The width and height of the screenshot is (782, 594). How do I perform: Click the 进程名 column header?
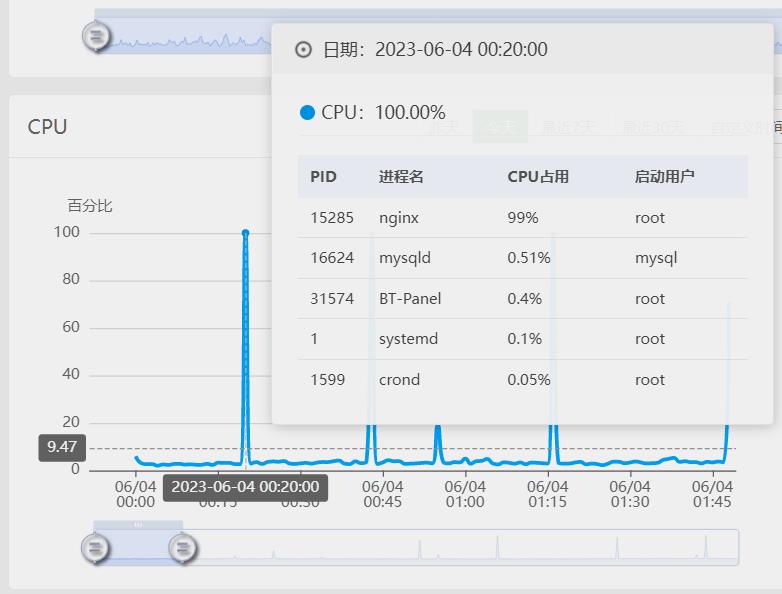[401, 177]
